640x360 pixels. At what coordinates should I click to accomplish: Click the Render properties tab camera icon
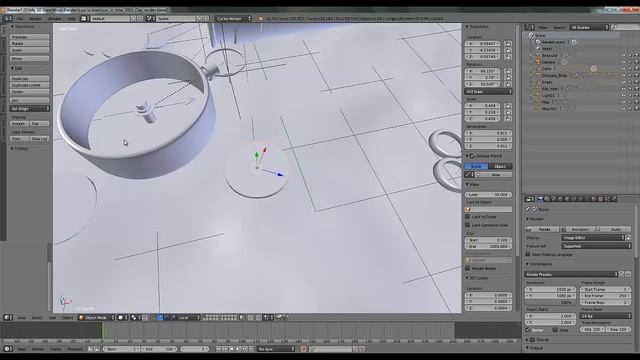pyautogui.click(x=540, y=199)
